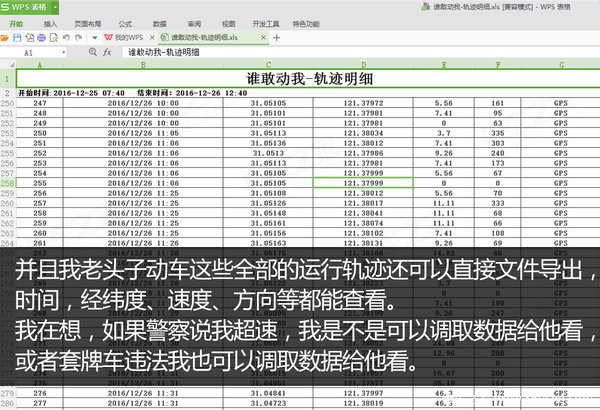Click the zoom magnifier icon beside fx
This screenshot has width=600, height=410.
(x=91, y=50)
